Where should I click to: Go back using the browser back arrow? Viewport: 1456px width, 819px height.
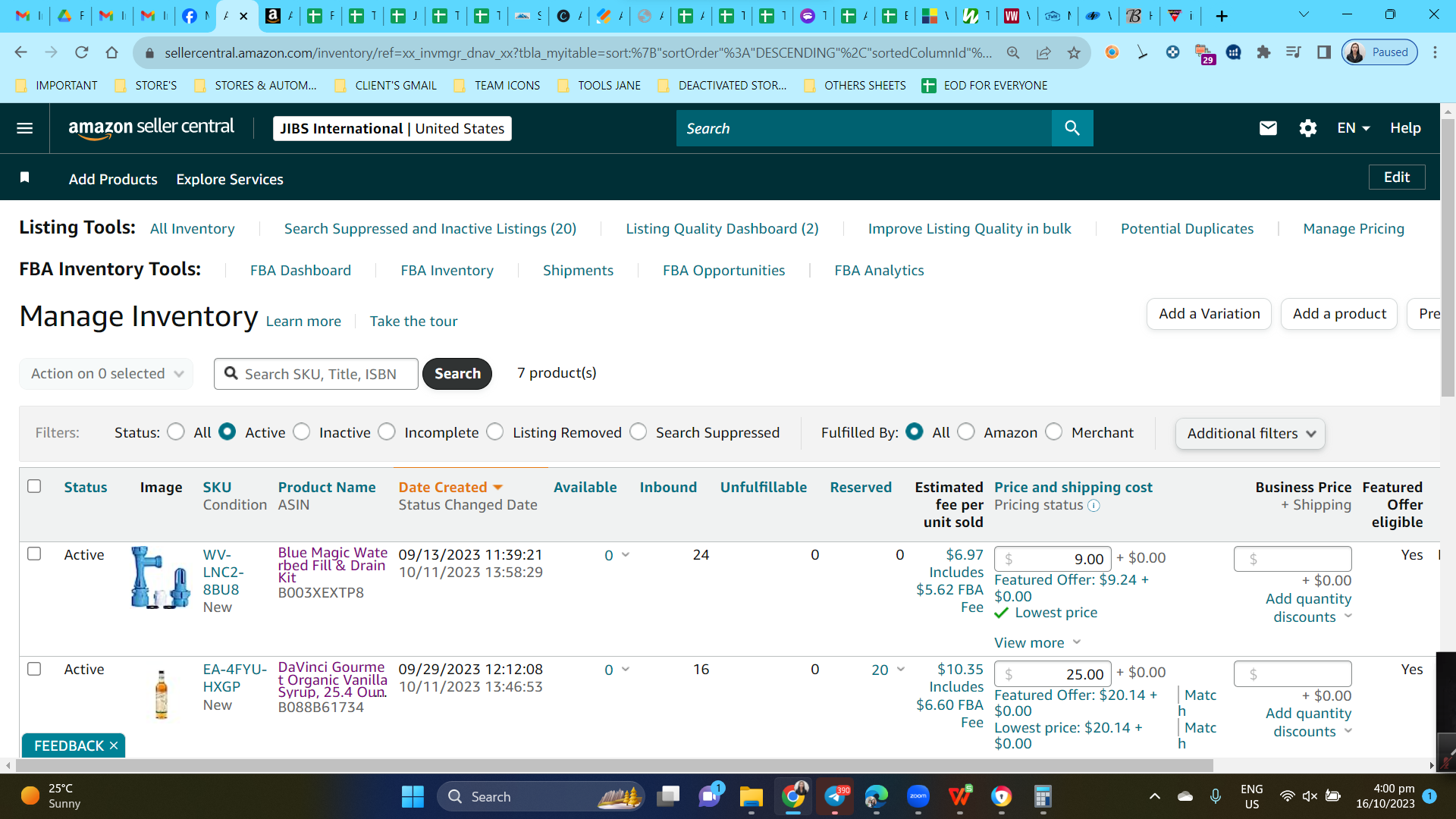tap(20, 52)
